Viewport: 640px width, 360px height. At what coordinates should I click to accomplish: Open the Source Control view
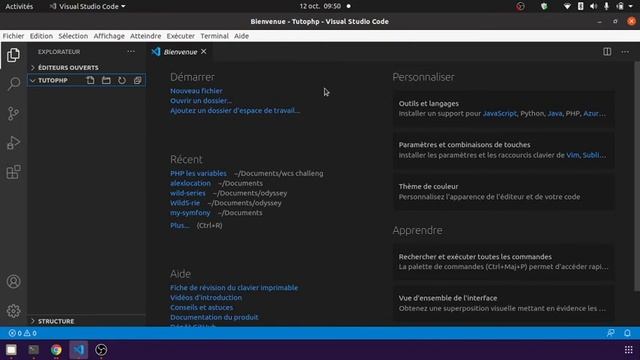click(x=13, y=113)
